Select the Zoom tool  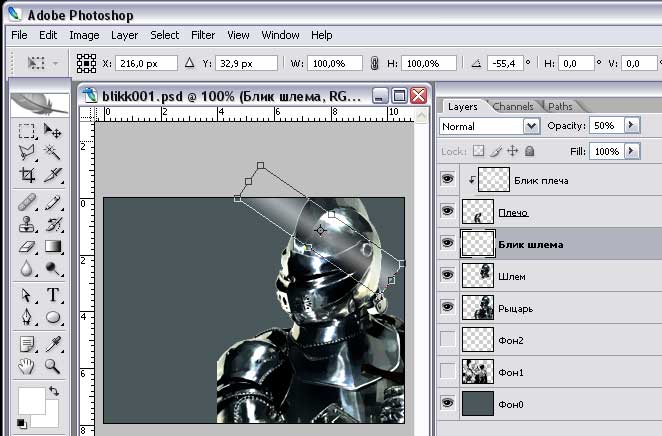coord(53,366)
